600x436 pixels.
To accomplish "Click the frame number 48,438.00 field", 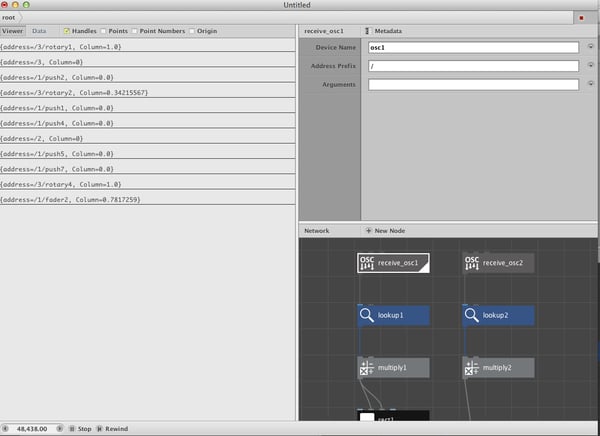I will coord(32,429).
